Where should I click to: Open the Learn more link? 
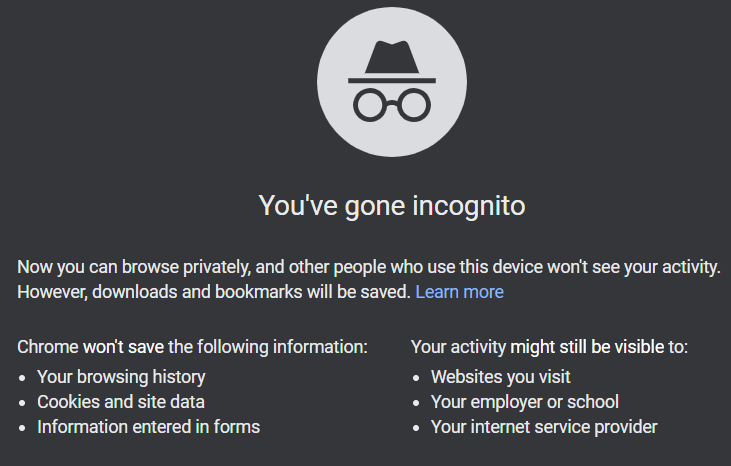(x=459, y=292)
